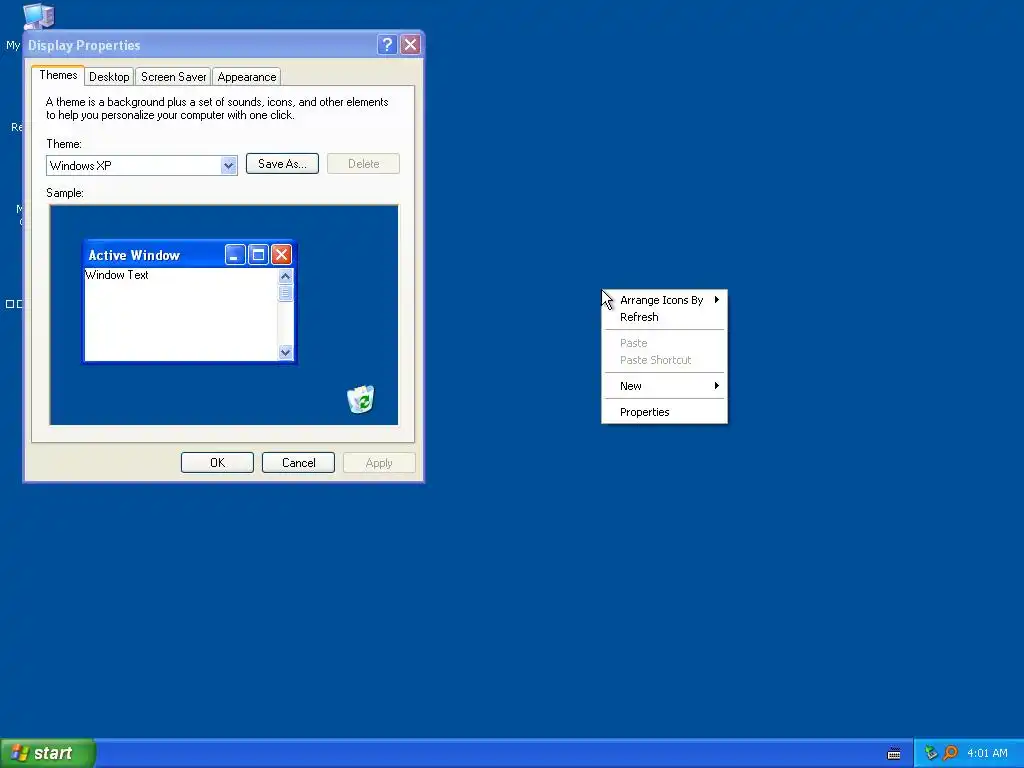Select Properties in the context menu
Viewport: 1024px width, 768px height.
click(x=664, y=412)
